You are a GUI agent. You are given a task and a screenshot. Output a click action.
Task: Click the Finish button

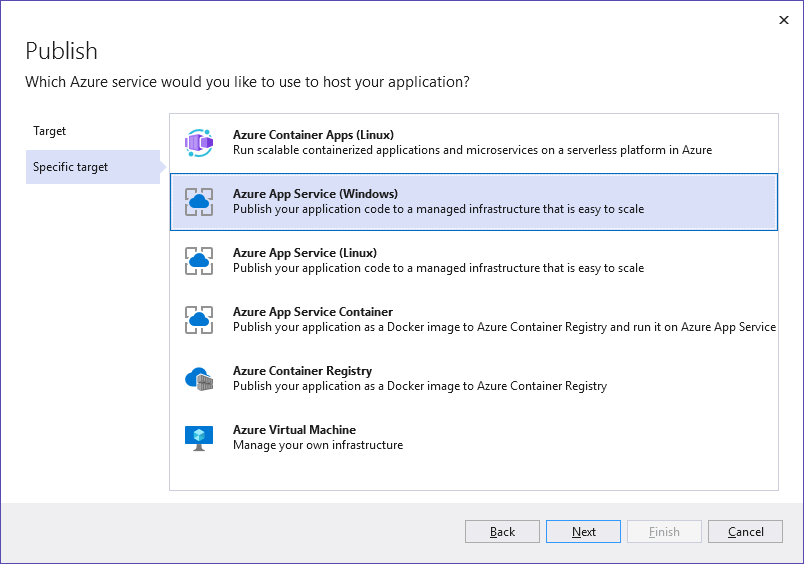point(664,532)
